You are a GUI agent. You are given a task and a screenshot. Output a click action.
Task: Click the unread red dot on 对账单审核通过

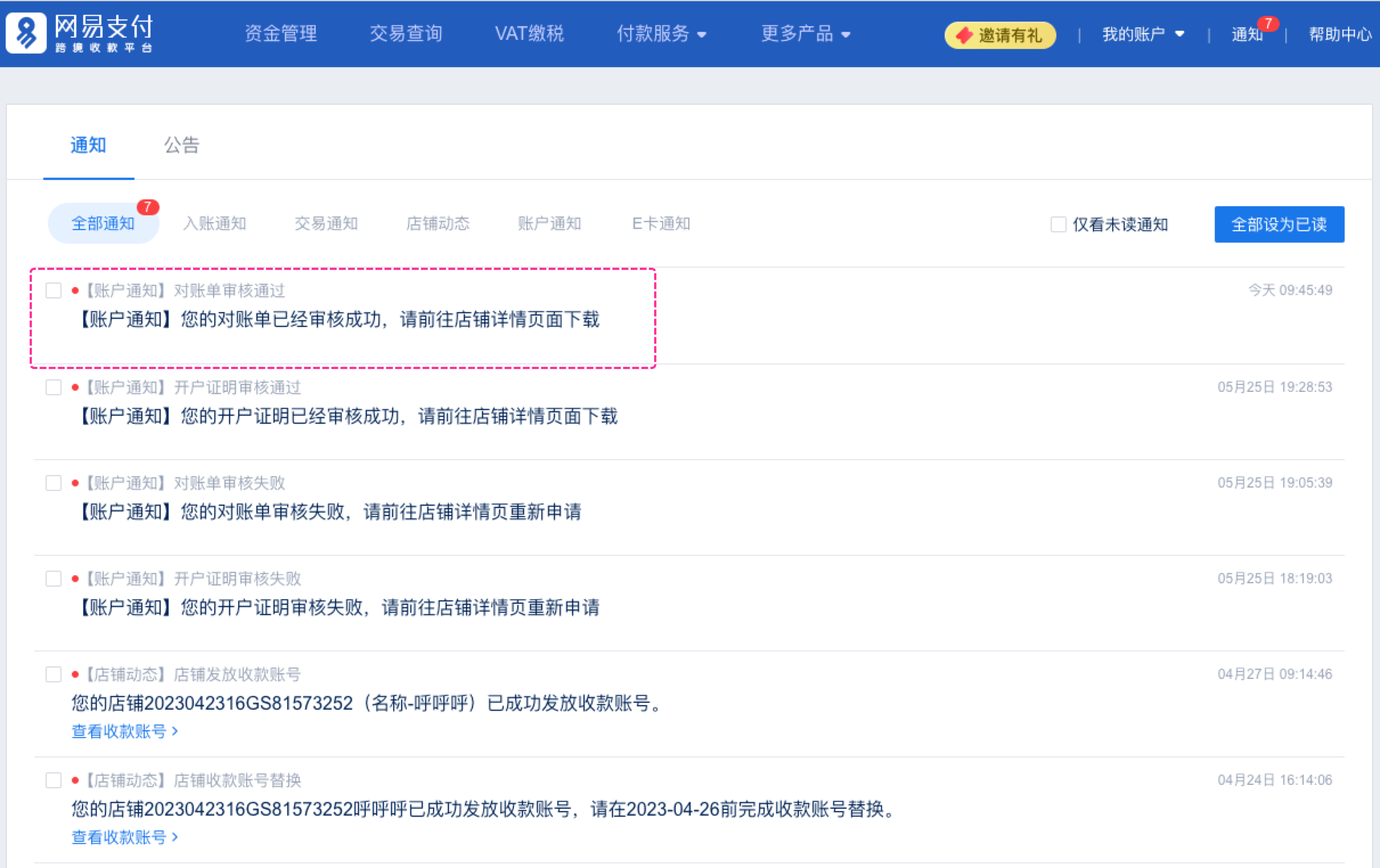(x=75, y=290)
